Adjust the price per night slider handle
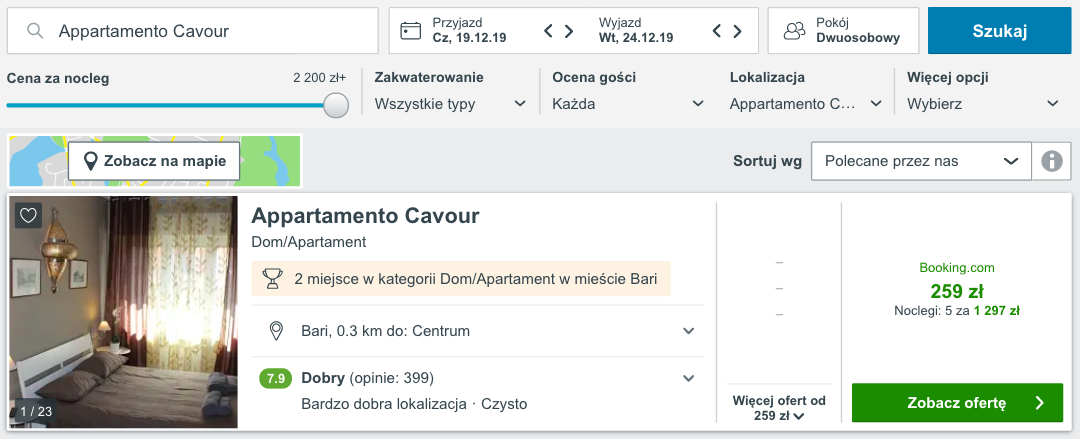The image size is (1080, 439). (x=336, y=104)
